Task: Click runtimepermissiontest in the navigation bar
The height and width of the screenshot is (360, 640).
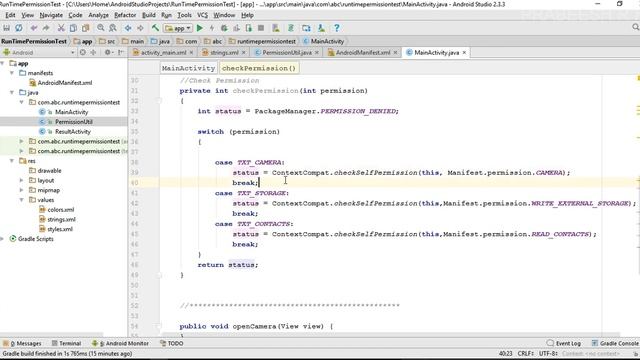Action: click(262, 41)
